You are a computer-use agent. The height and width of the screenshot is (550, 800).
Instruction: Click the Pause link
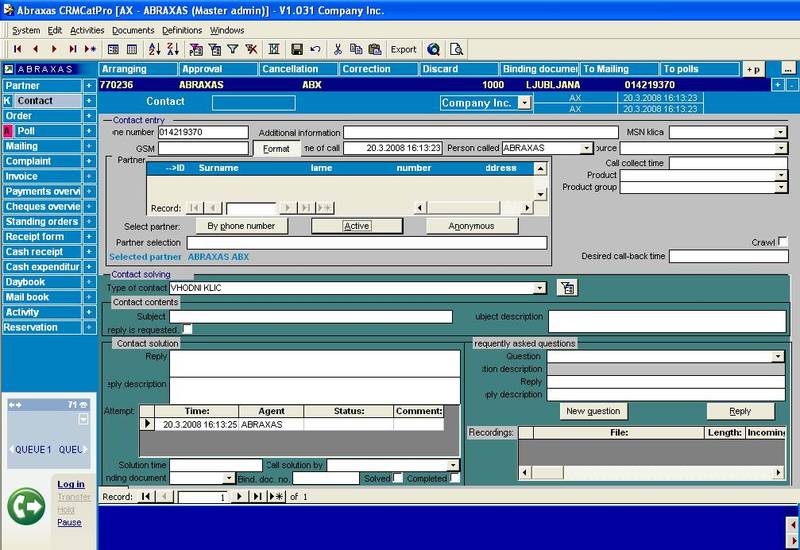tap(69, 522)
